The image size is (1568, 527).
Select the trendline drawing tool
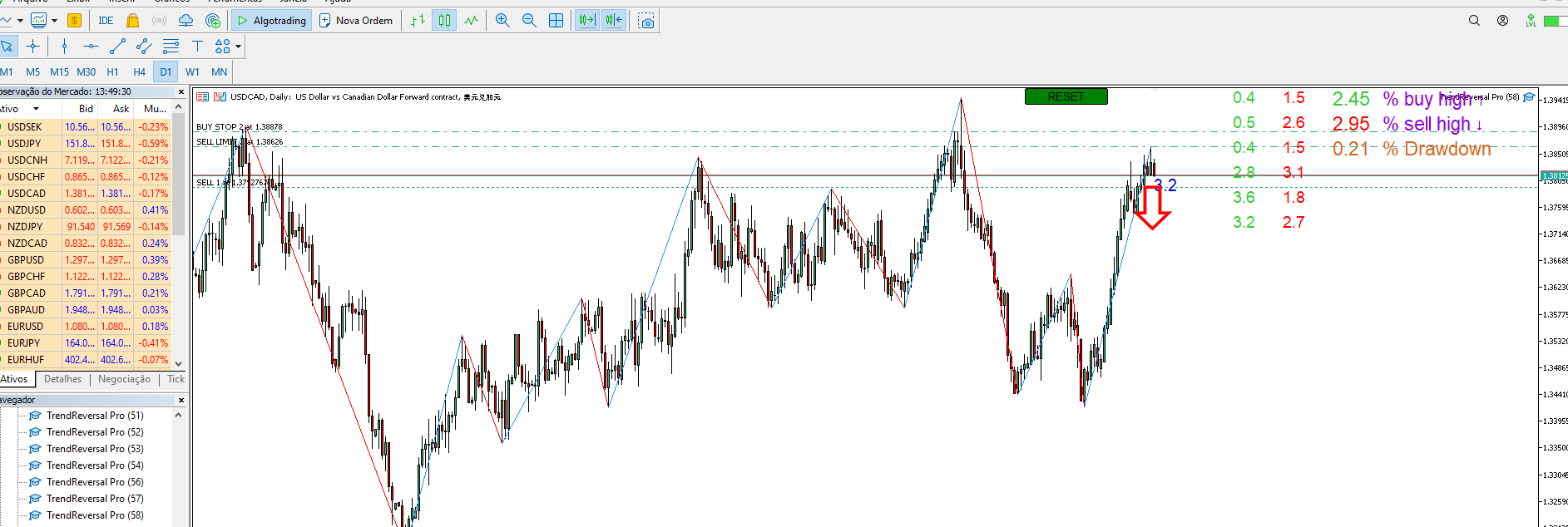(x=117, y=46)
